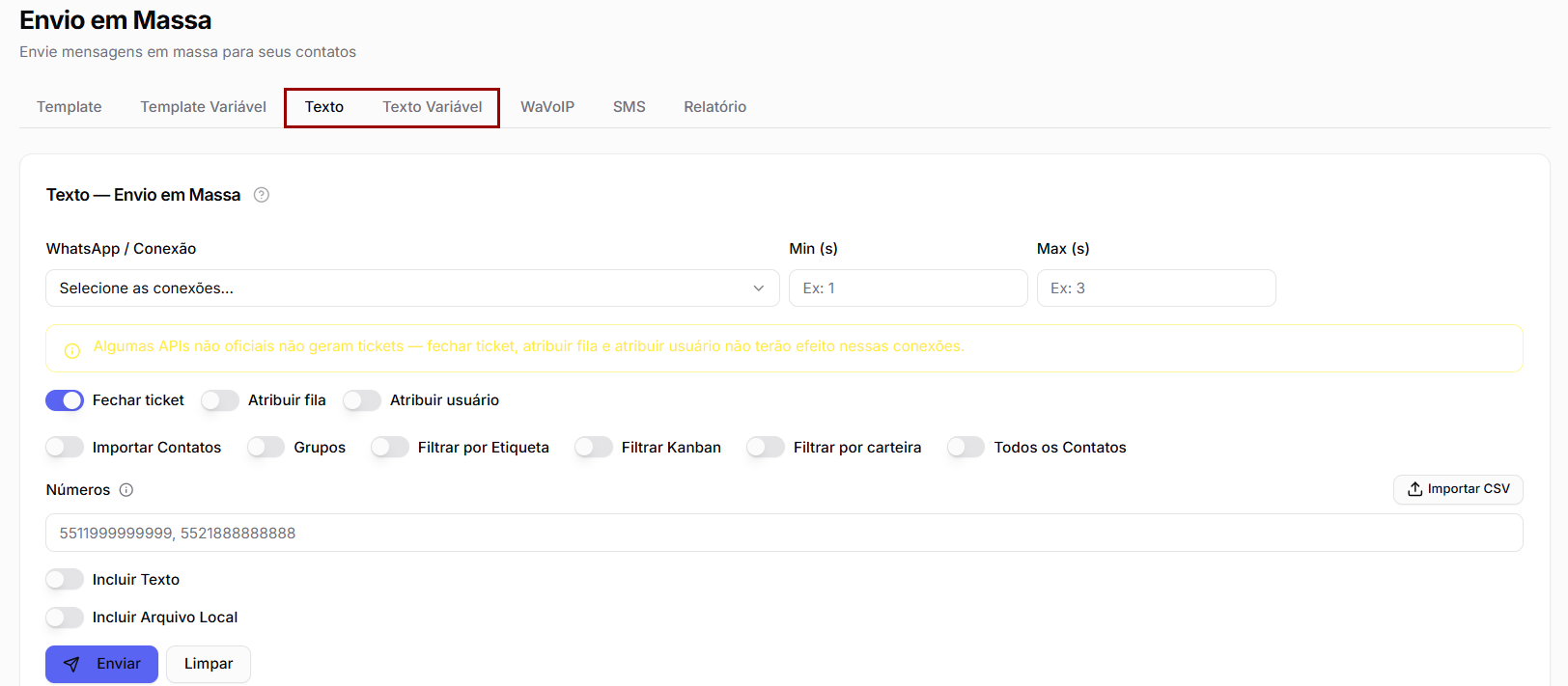
Task: Open the Selecione as conexões dropdown
Action: click(x=412, y=288)
